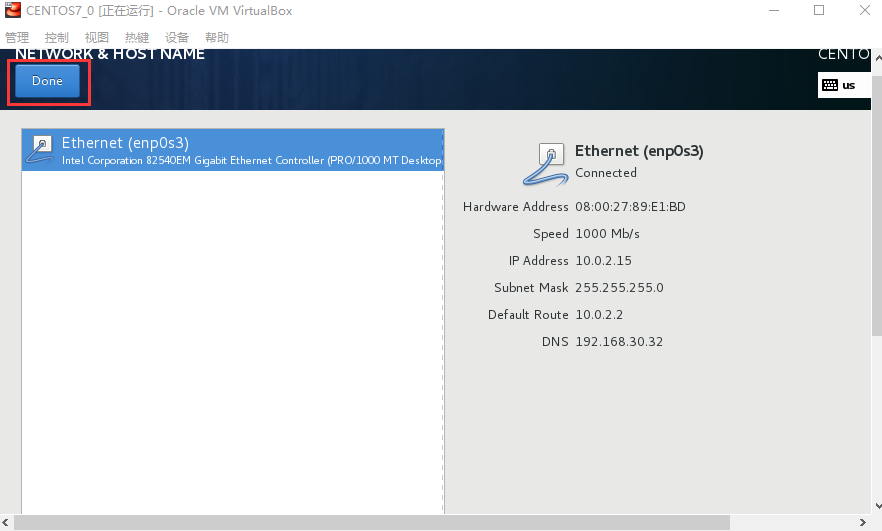Click the horizontal scrollbar left arrow
The width and height of the screenshot is (882, 531).
point(5,523)
